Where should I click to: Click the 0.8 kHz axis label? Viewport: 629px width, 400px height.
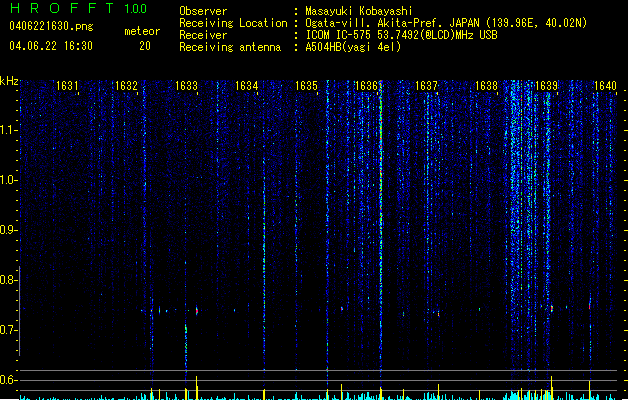(x=7, y=280)
